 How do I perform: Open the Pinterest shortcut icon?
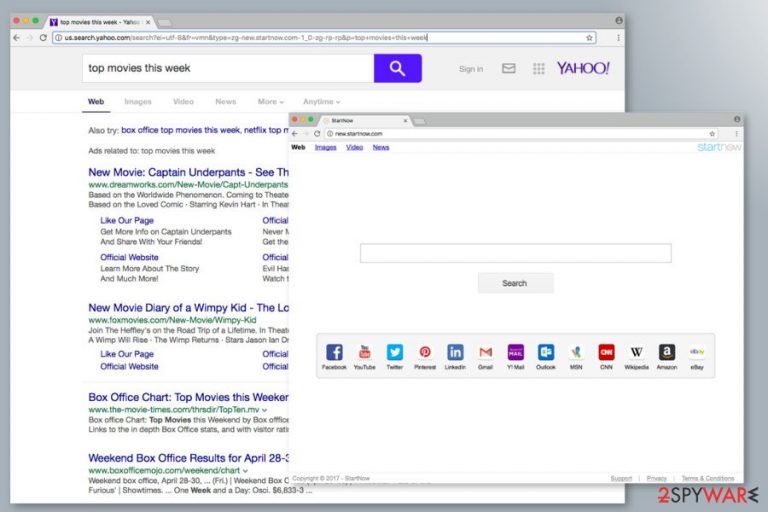pos(425,352)
